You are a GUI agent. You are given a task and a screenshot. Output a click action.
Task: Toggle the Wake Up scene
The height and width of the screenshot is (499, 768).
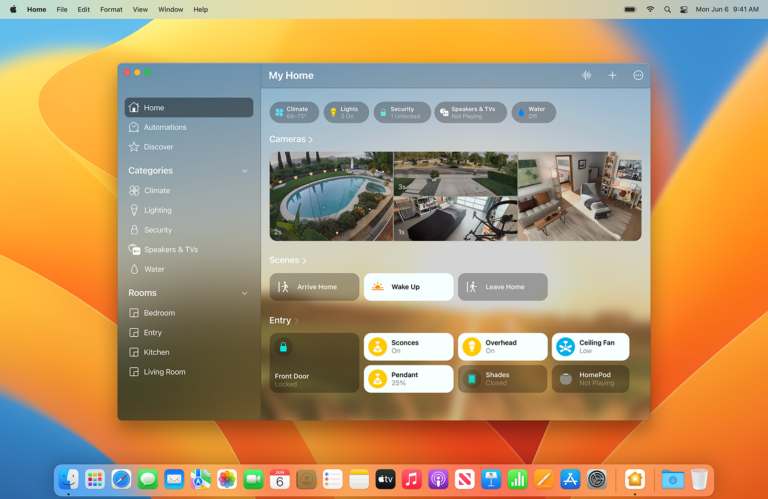[408, 287]
